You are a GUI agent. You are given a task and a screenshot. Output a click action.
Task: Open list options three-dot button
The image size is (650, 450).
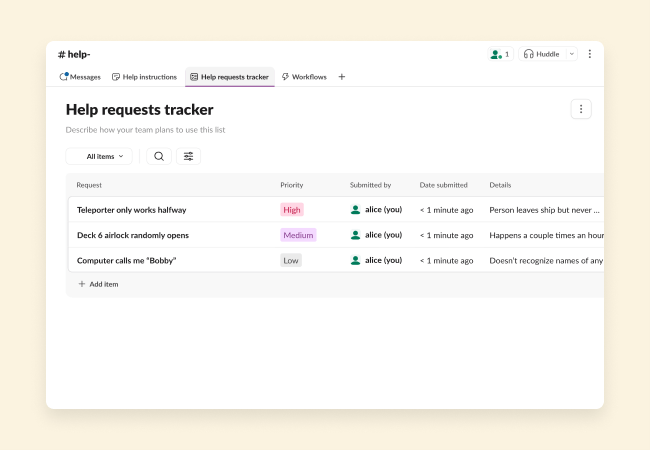(x=581, y=109)
